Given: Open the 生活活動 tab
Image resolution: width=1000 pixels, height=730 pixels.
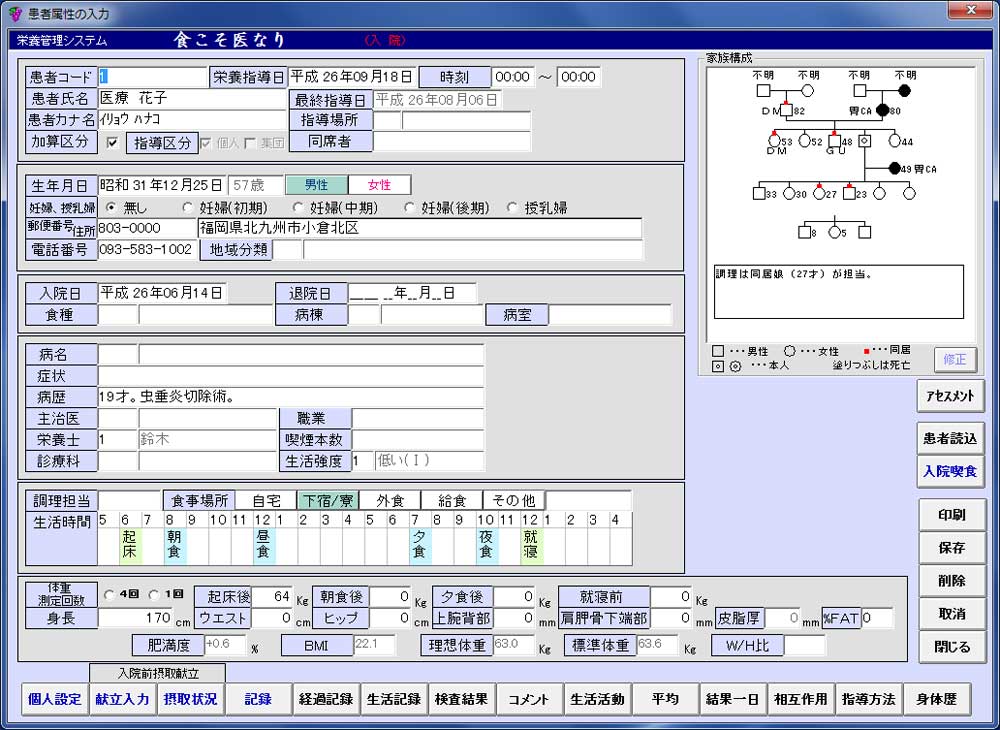Looking at the screenshot, I should 597,699.
